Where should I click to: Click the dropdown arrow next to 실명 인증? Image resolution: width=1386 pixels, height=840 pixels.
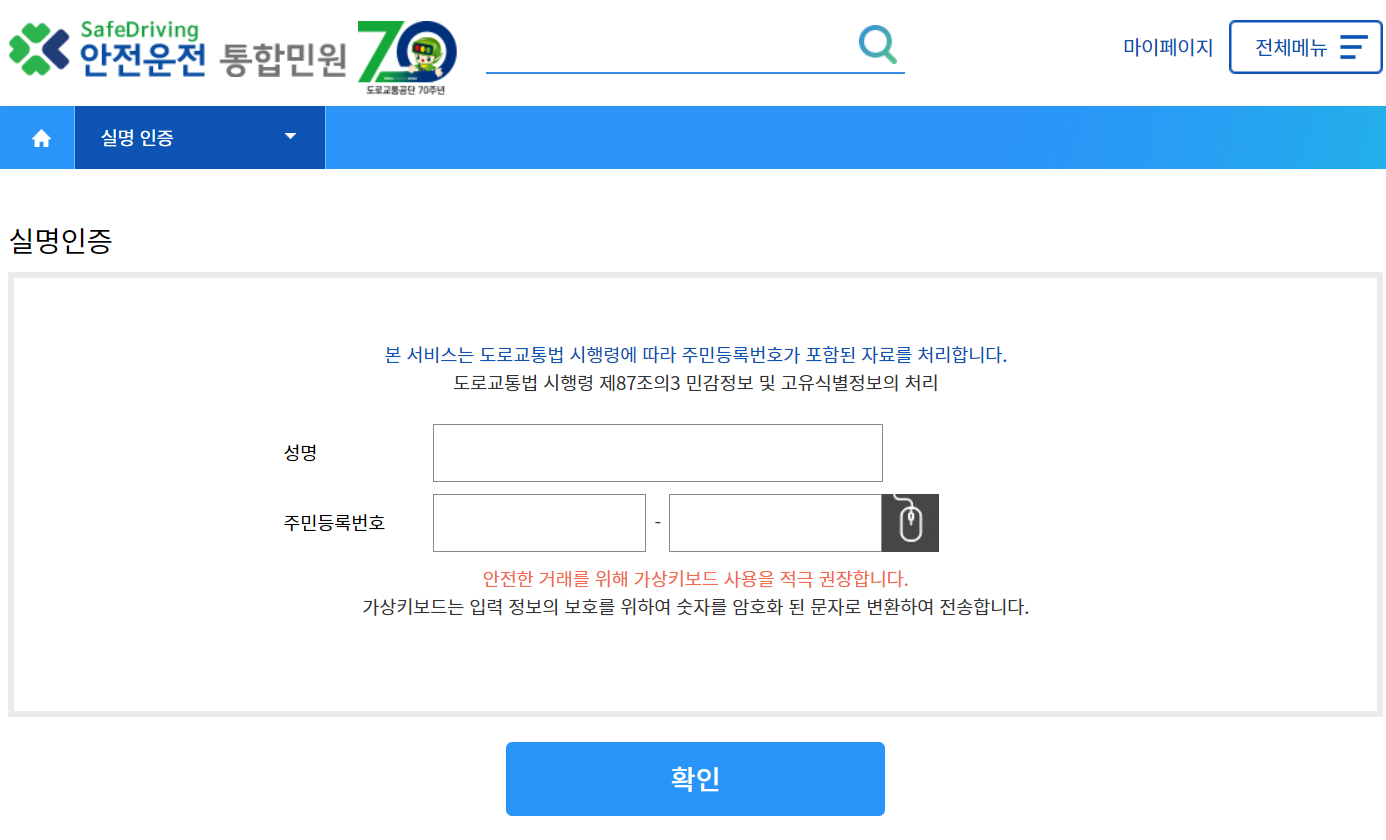click(x=290, y=137)
